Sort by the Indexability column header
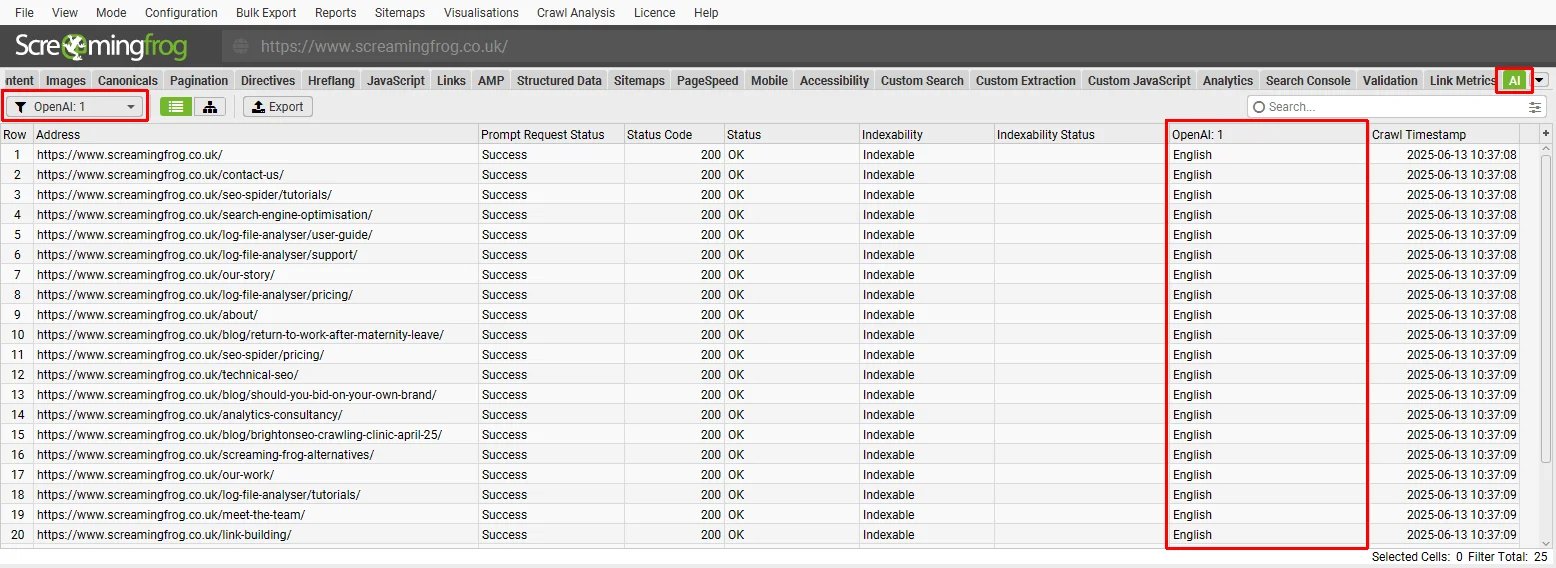 coord(926,134)
